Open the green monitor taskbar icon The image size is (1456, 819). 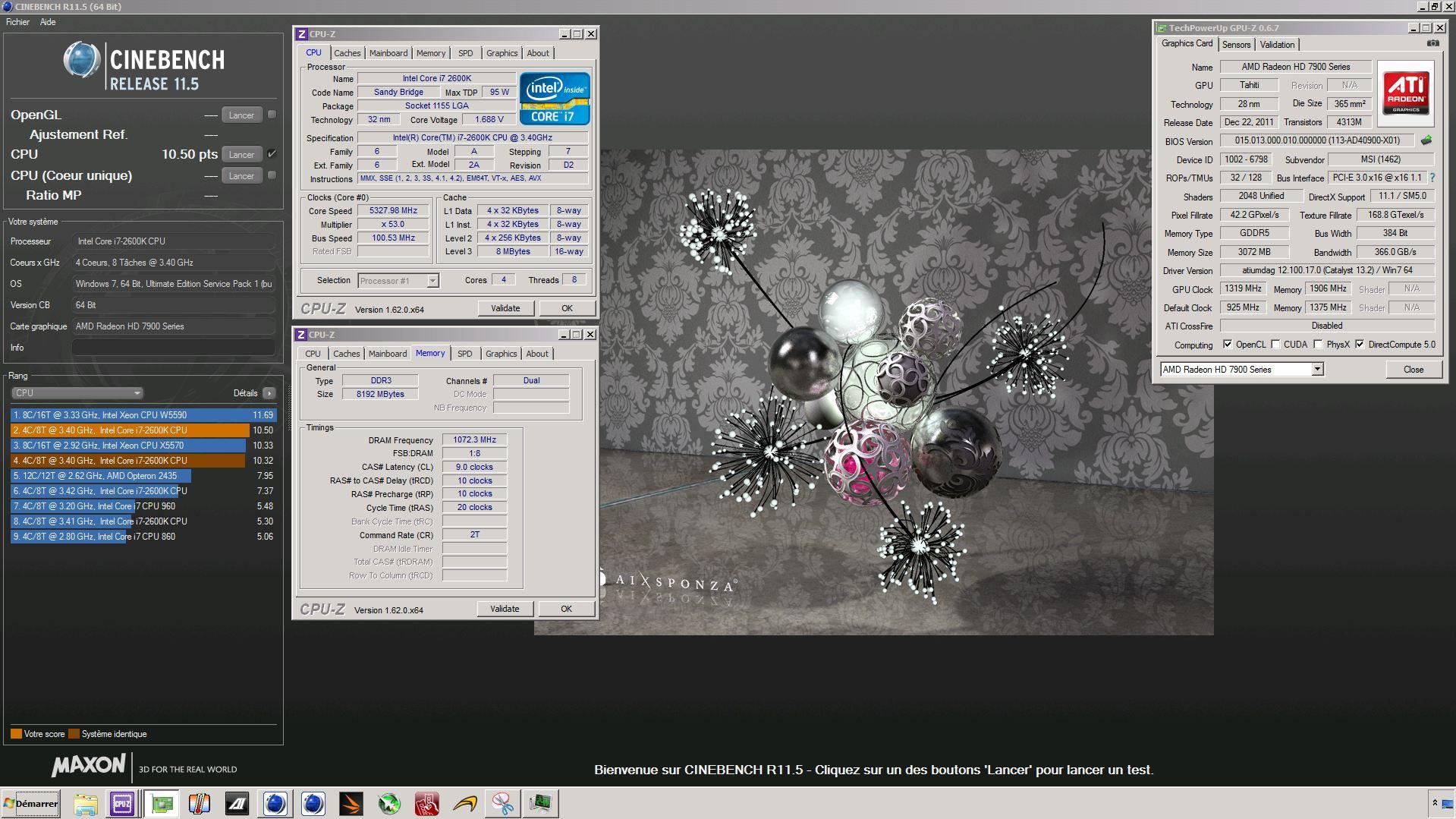pos(541,804)
